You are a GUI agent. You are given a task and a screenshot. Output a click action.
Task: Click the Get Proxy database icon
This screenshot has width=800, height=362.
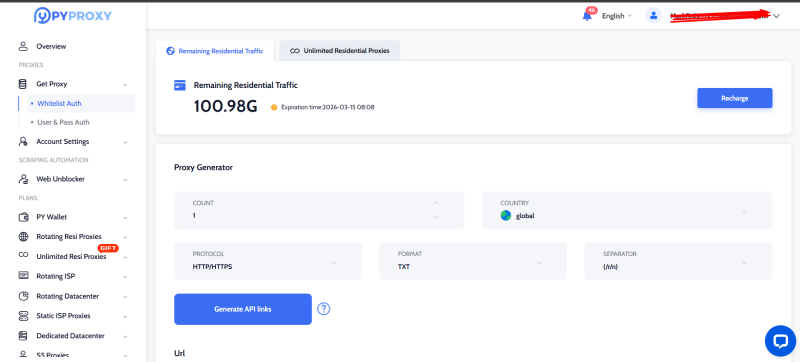[23, 84]
